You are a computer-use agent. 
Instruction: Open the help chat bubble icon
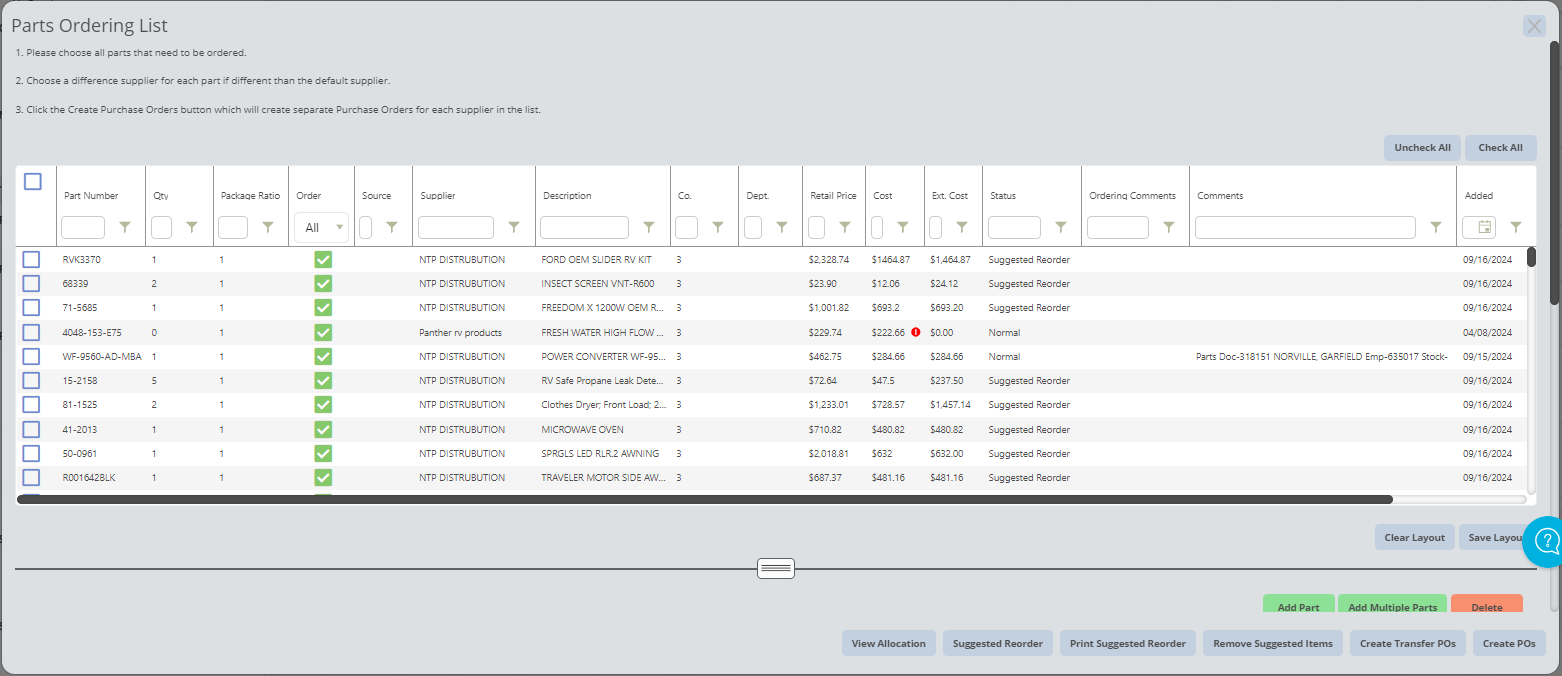tap(1545, 542)
